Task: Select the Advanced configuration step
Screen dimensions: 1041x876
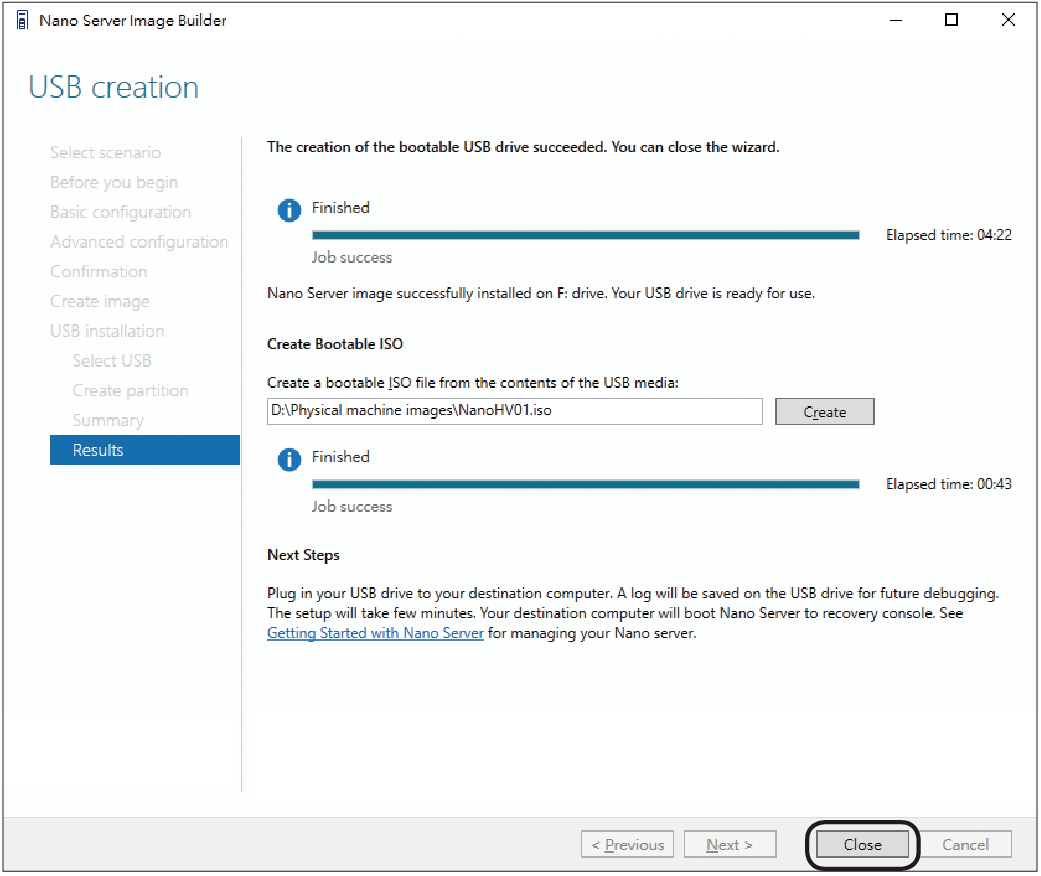Action: 139,242
